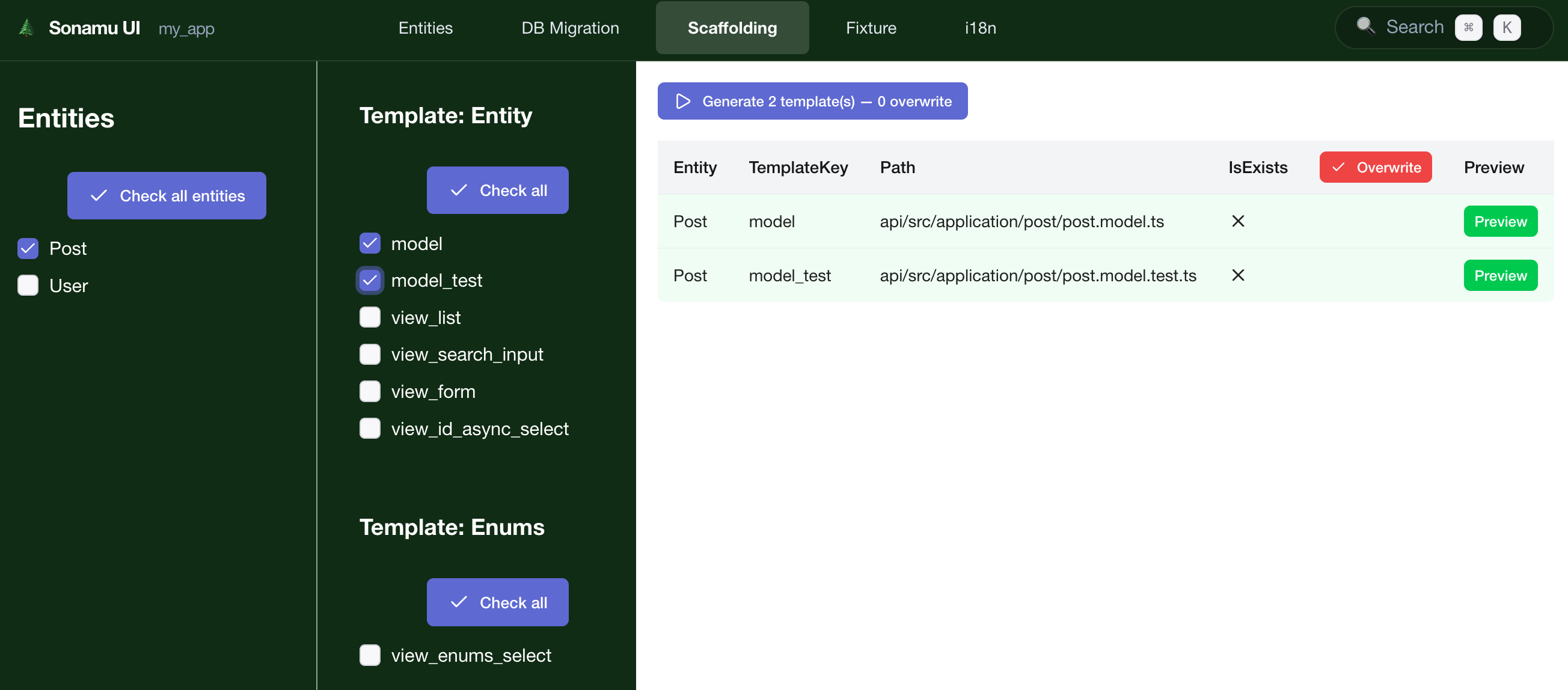Tick the view_list template checkbox
Image resolution: width=1568 pixels, height=690 pixels.
[x=370, y=317]
